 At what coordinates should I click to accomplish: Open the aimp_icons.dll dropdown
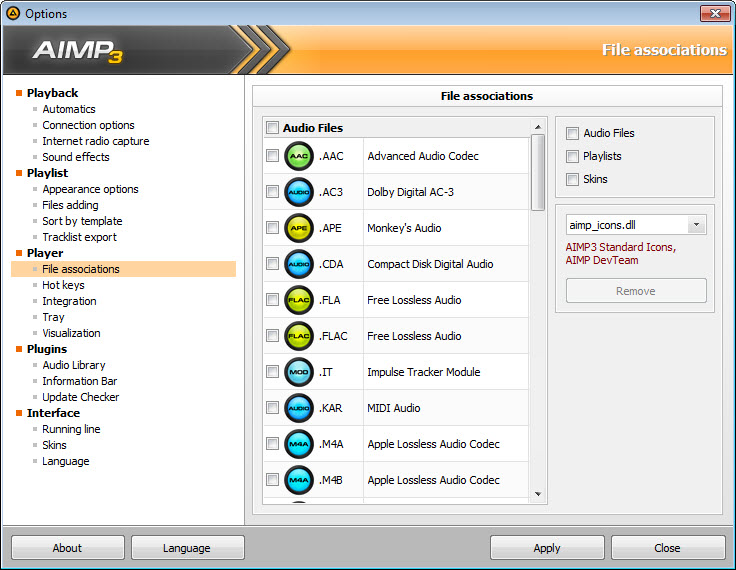[697, 225]
